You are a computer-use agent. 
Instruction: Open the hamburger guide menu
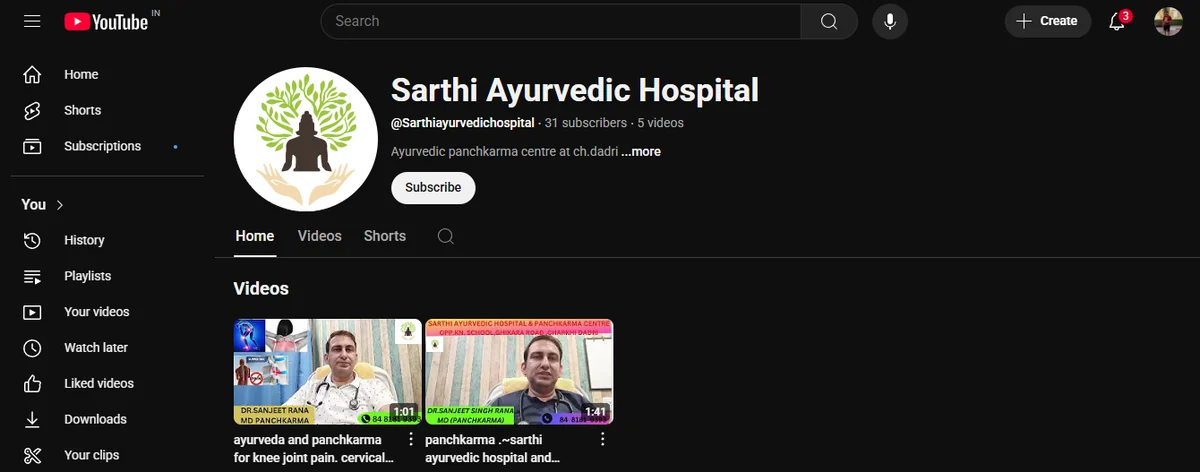(x=32, y=21)
